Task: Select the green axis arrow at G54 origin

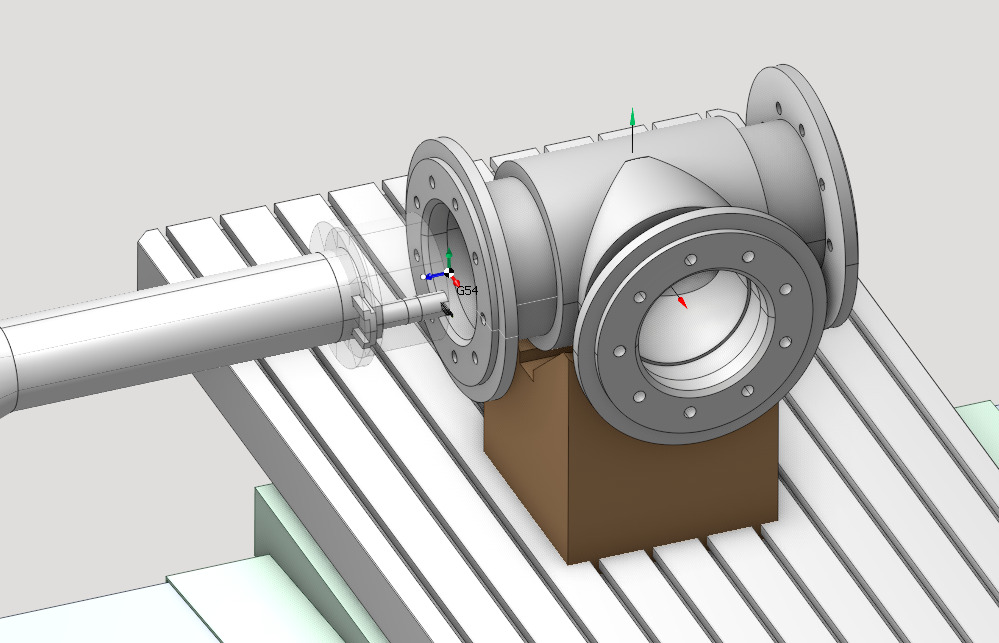Action: [x=449, y=258]
